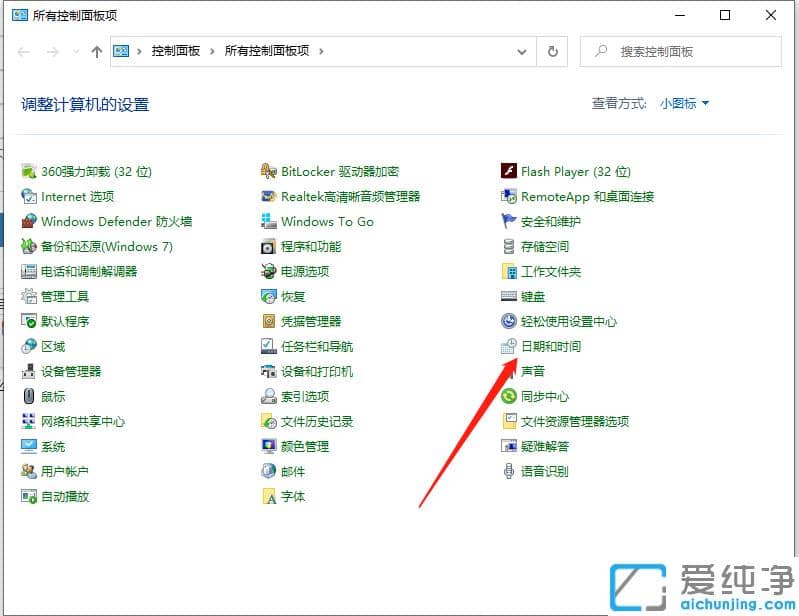799x616 pixels.
Task: Click the up-level arrow navigation button
Action: (96, 52)
